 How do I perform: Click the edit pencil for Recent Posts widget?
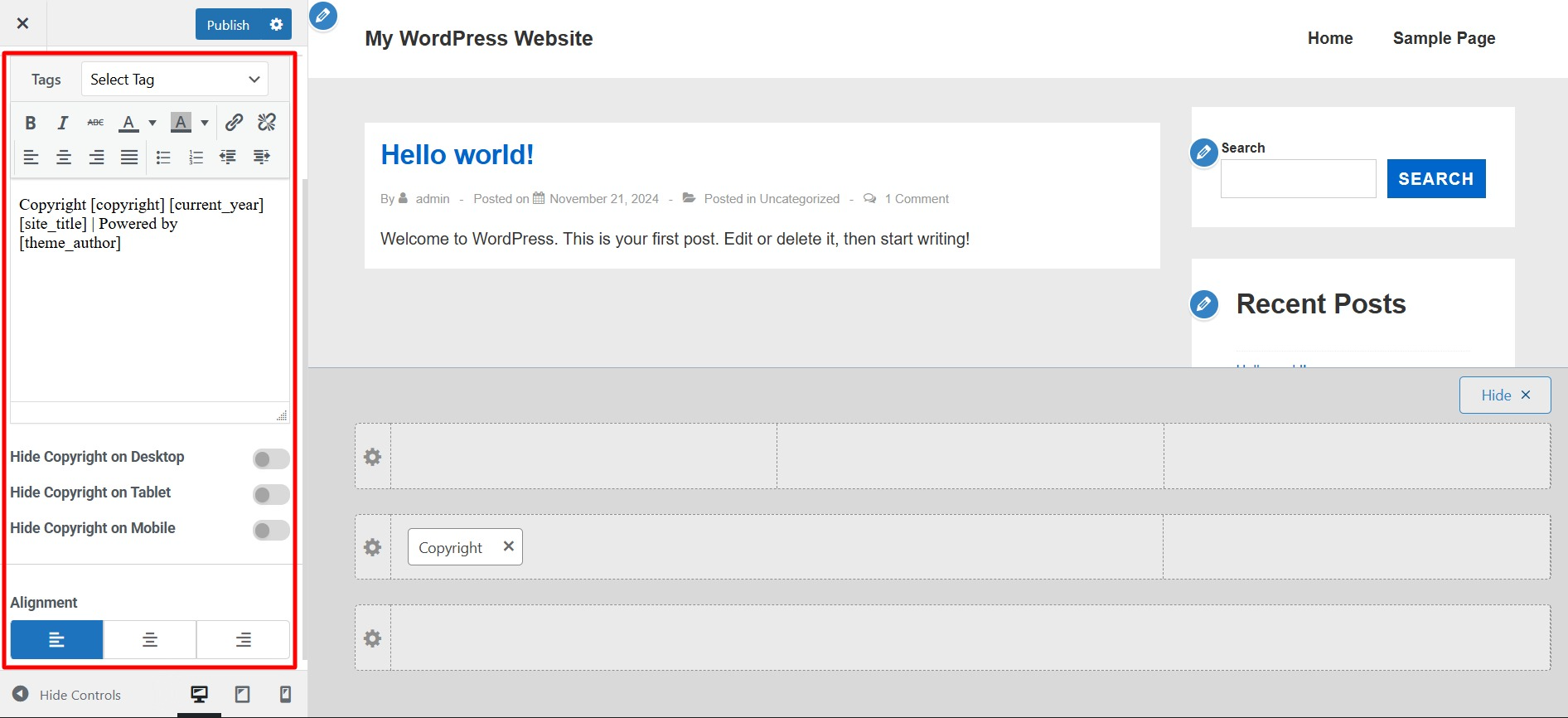point(1203,304)
